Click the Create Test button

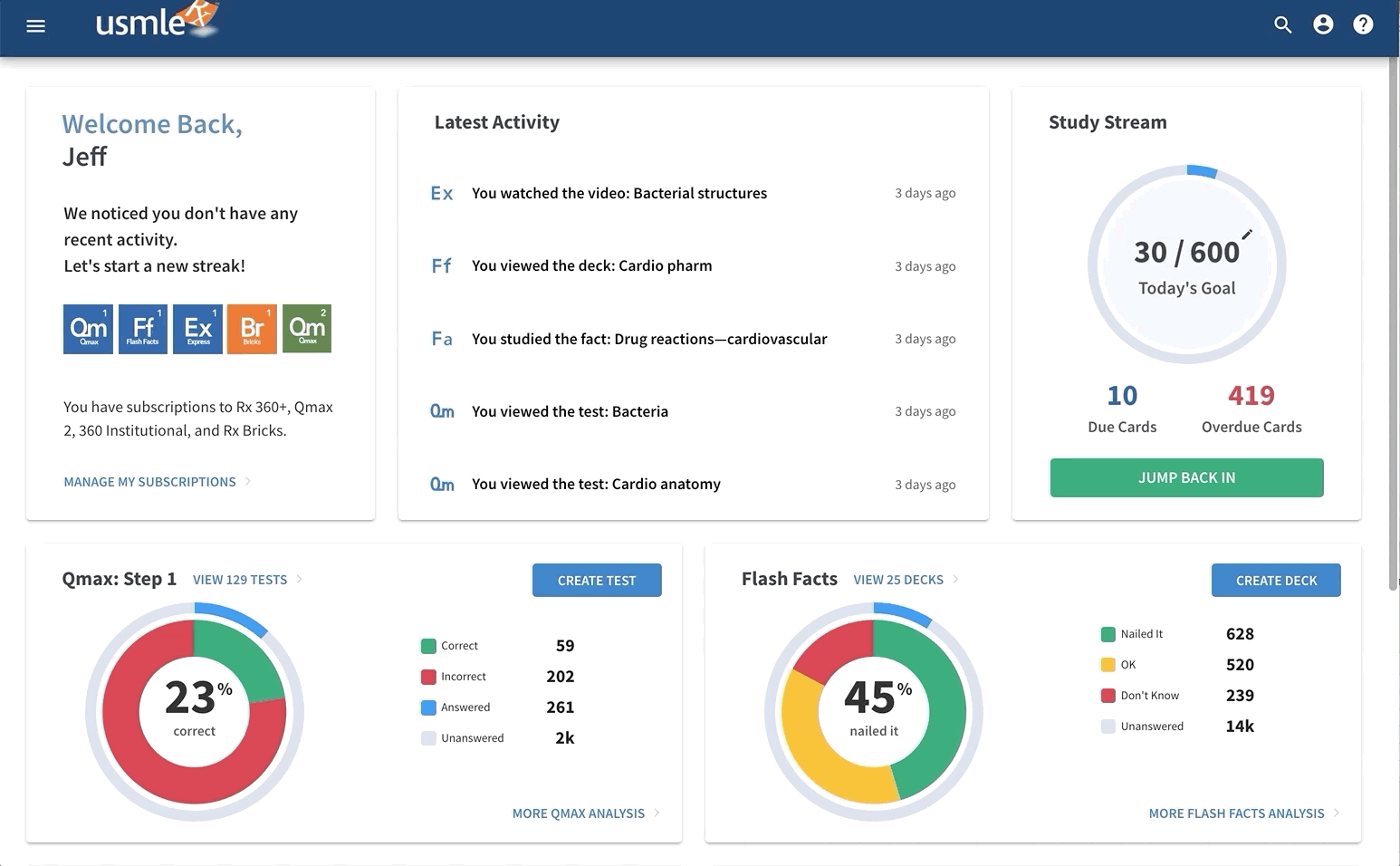[x=597, y=581]
